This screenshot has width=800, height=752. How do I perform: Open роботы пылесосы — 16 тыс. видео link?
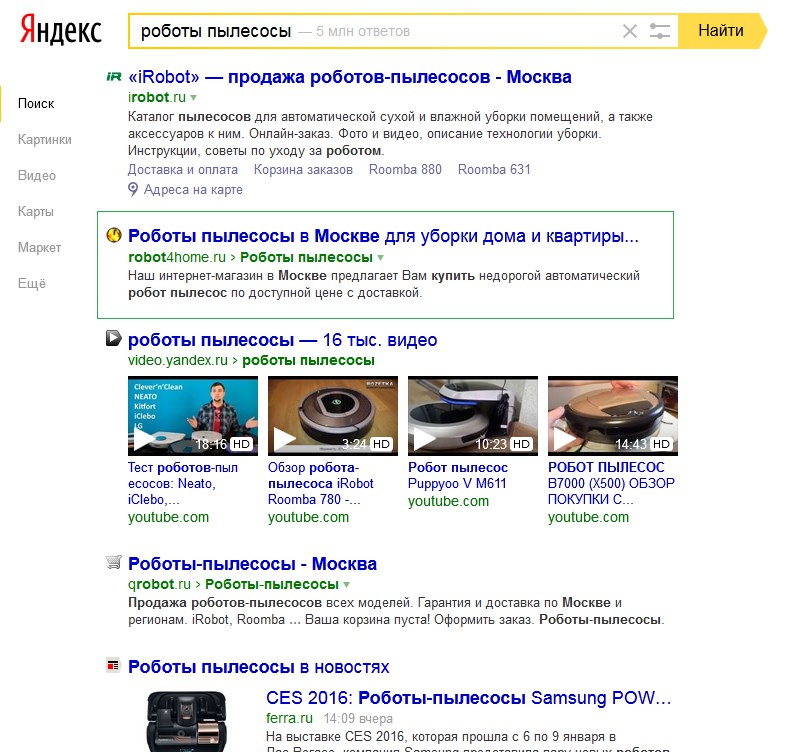[x=282, y=340]
